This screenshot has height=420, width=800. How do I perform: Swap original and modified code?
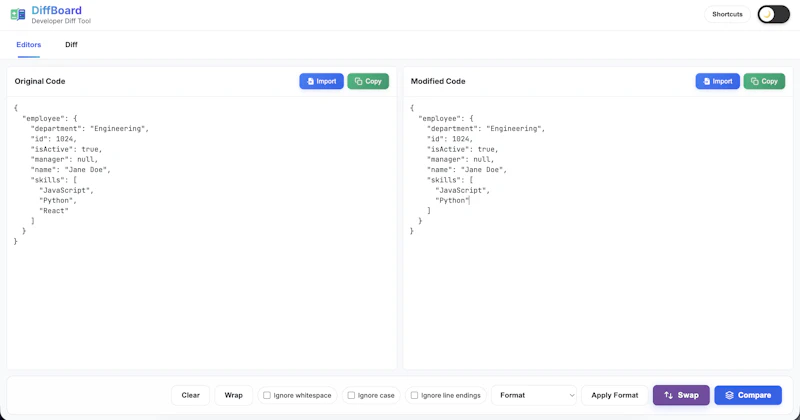681,396
